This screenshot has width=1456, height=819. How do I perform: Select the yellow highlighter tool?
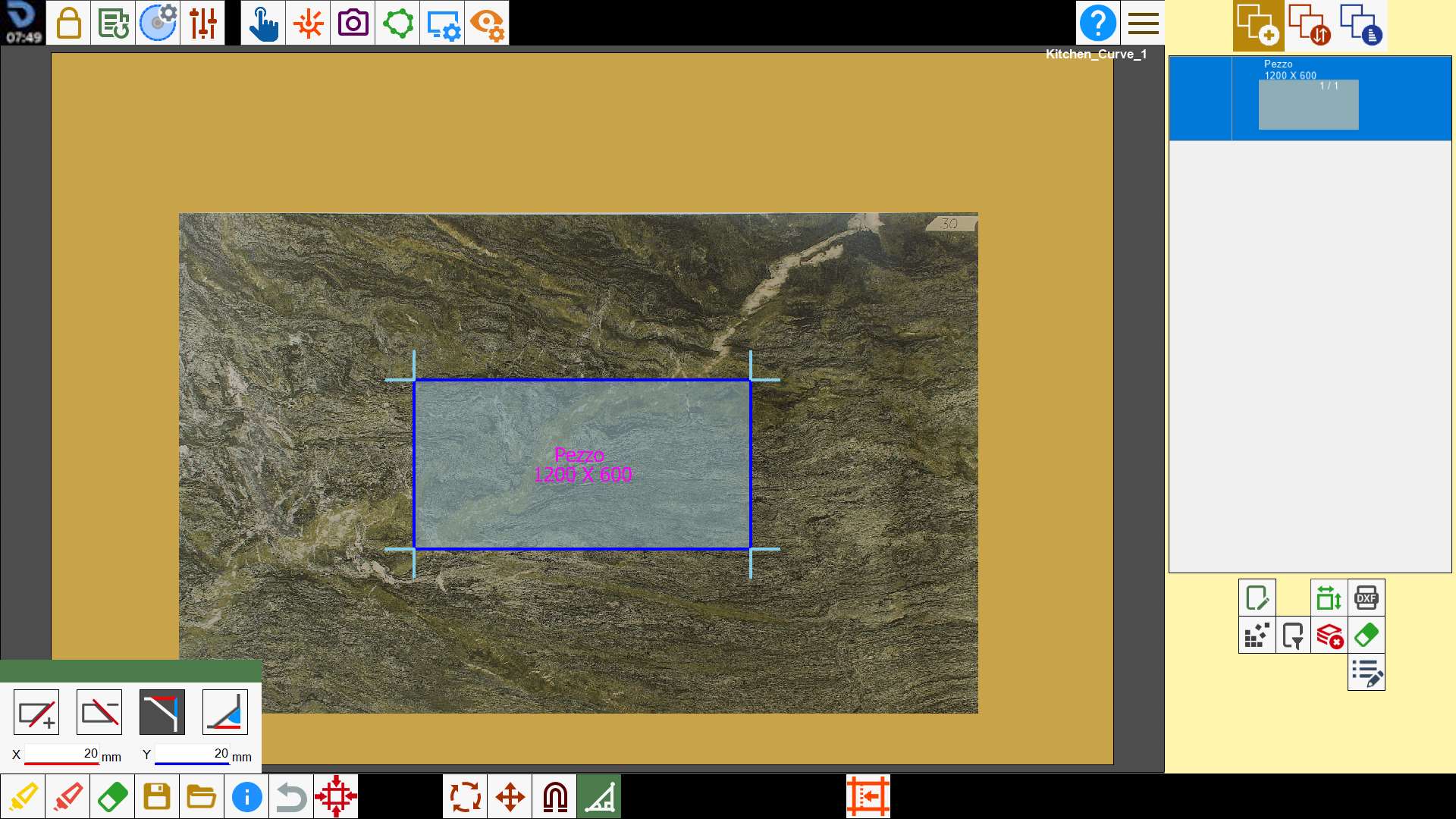(23, 796)
